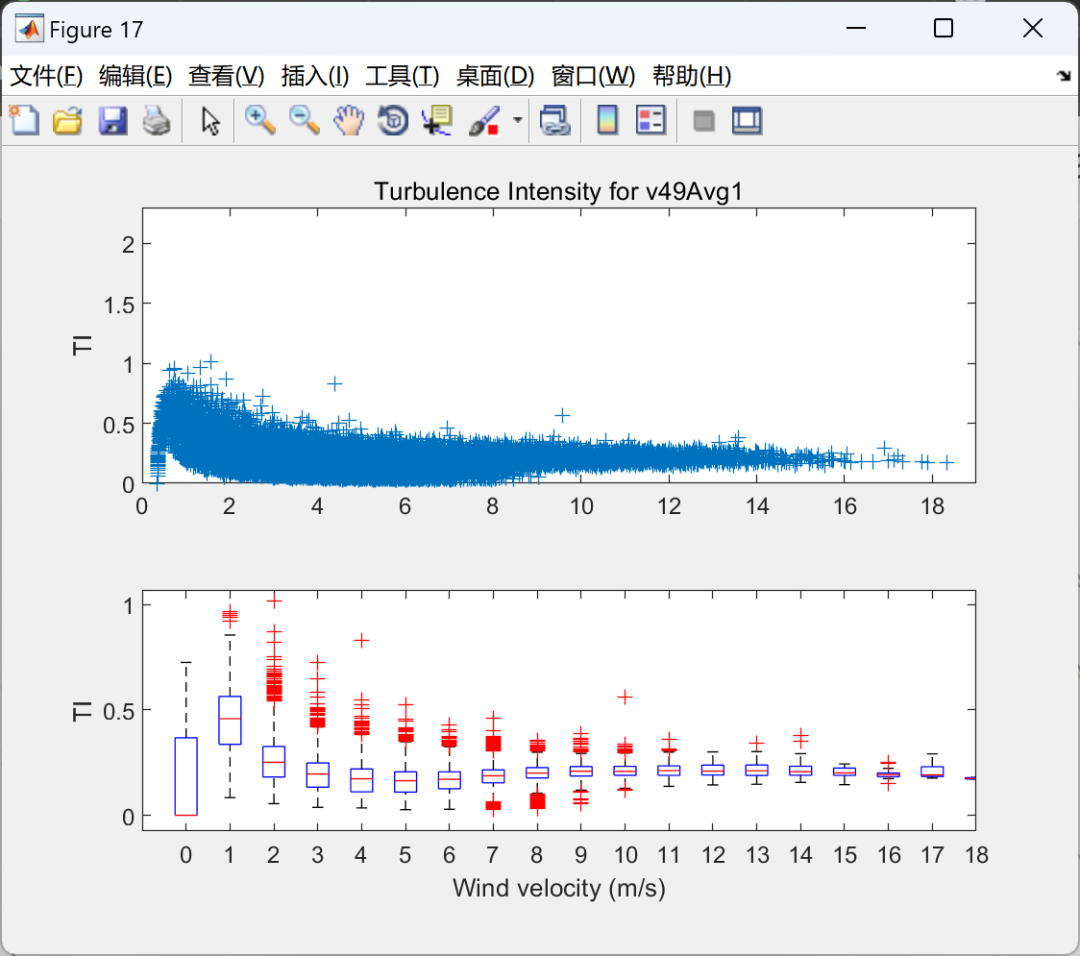
Task: Click the box for wind velocity 0
Action: pyautogui.click(x=186, y=776)
